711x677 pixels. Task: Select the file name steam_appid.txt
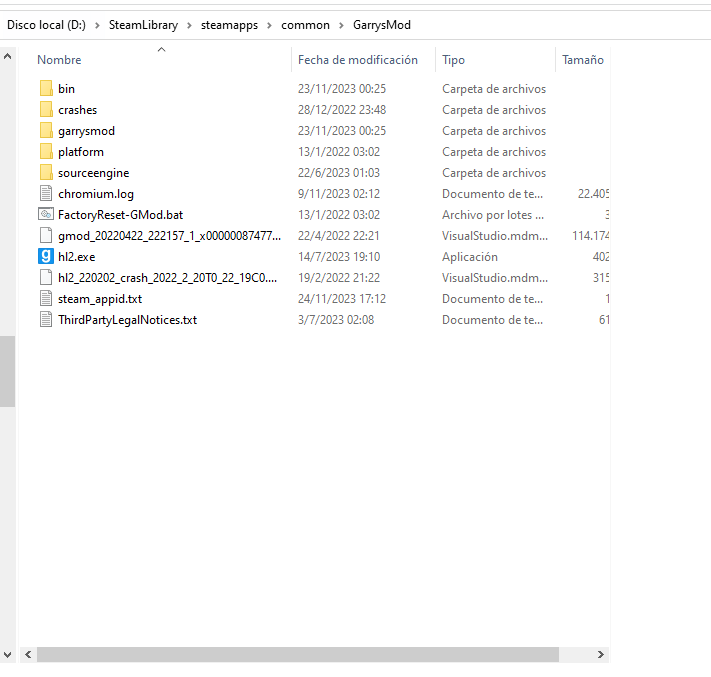100,299
